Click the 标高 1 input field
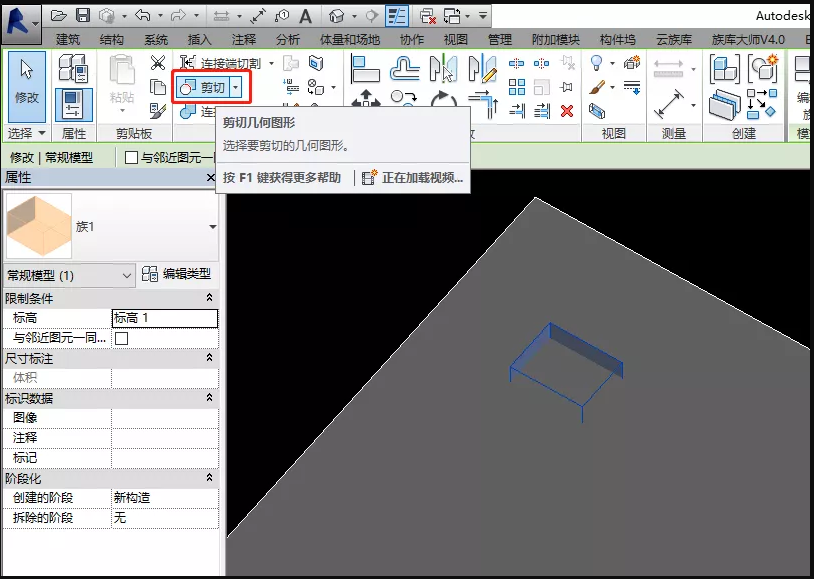This screenshot has height=579, width=814. point(163,314)
